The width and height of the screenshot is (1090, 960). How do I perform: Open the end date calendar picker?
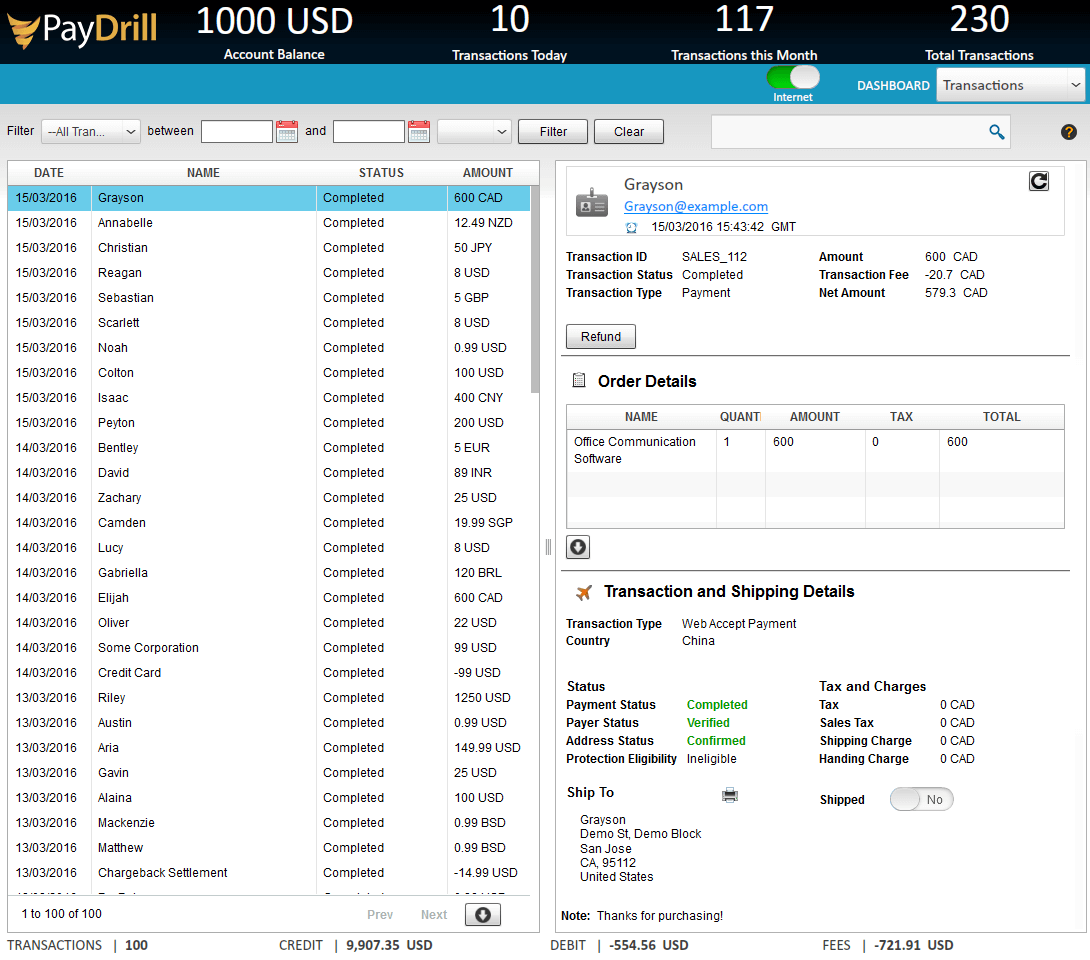coord(418,131)
